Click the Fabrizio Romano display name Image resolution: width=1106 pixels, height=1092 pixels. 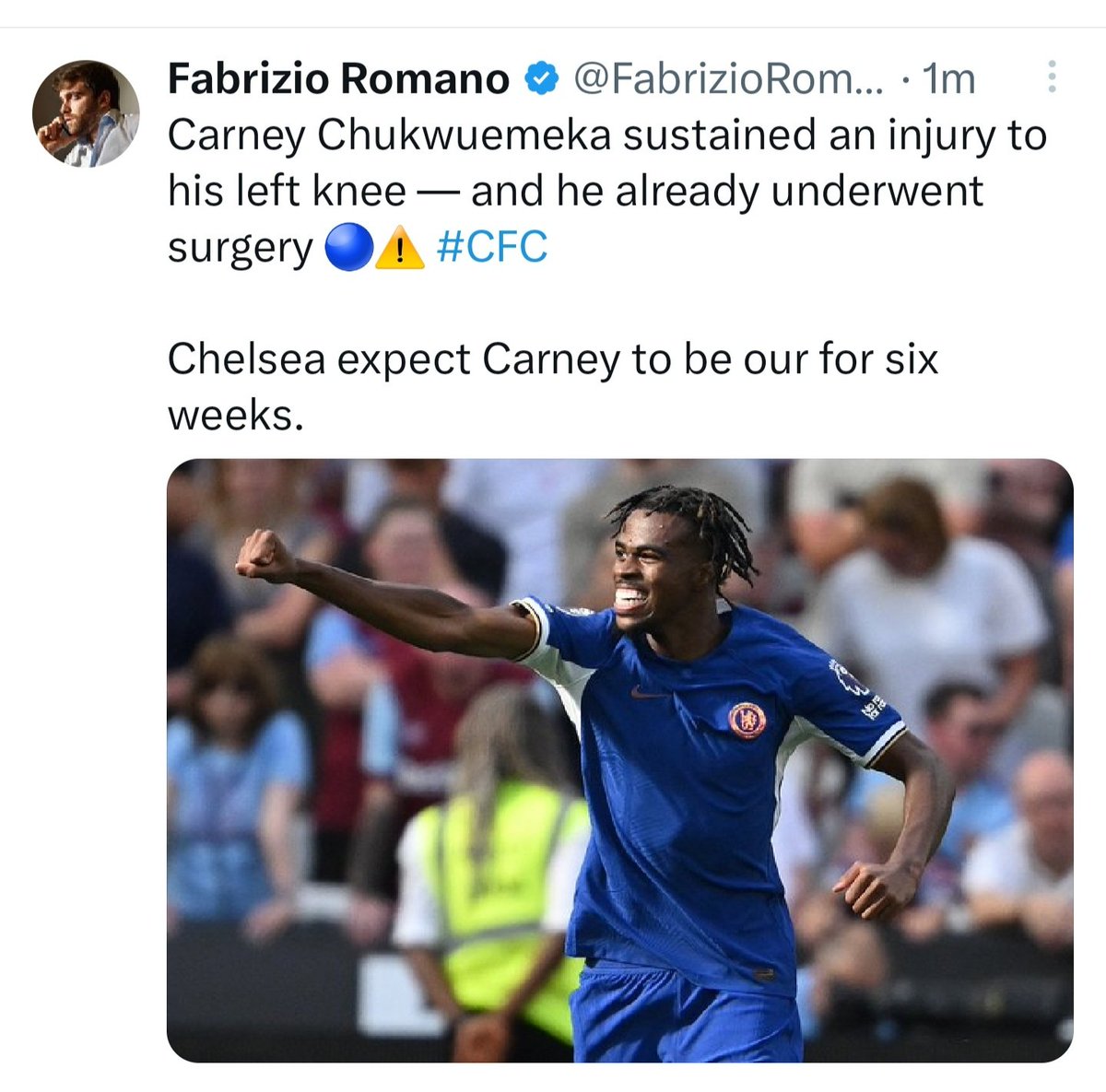point(338,79)
